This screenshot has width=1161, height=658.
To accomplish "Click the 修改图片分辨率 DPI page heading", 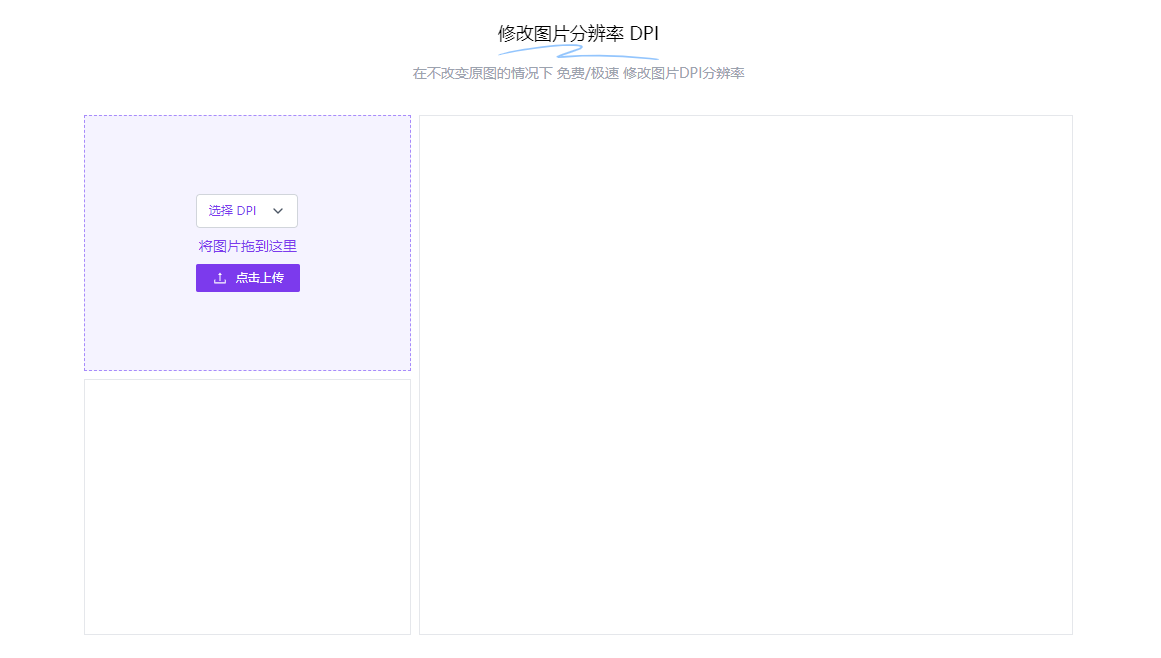I will point(580,32).
